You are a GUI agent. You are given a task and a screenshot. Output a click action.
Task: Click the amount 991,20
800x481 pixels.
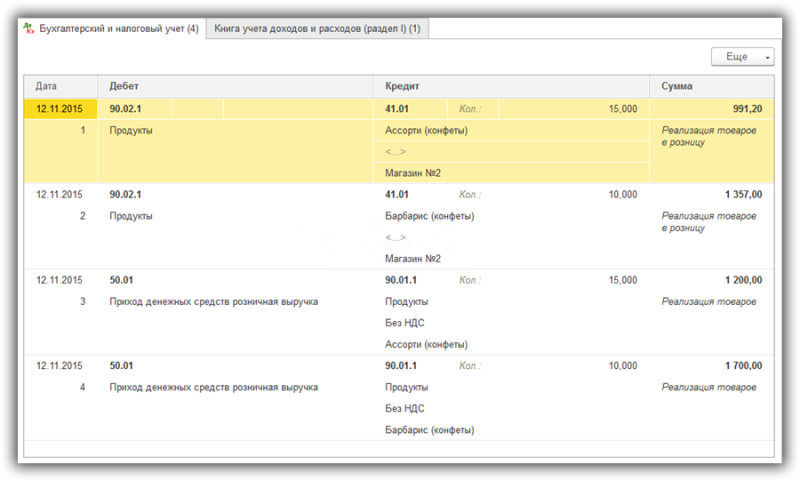tap(747, 109)
